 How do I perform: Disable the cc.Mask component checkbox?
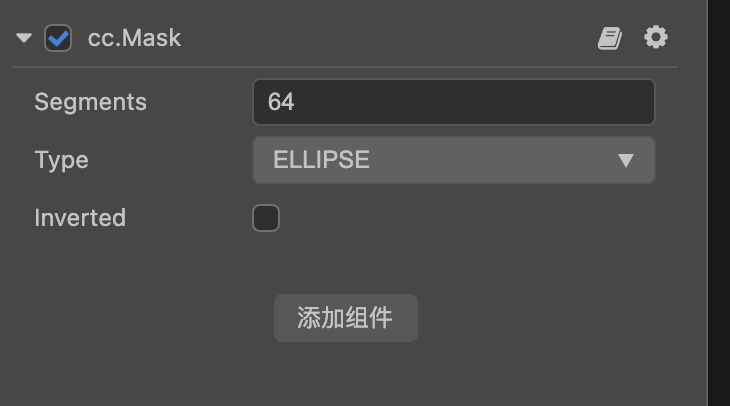(x=58, y=39)
